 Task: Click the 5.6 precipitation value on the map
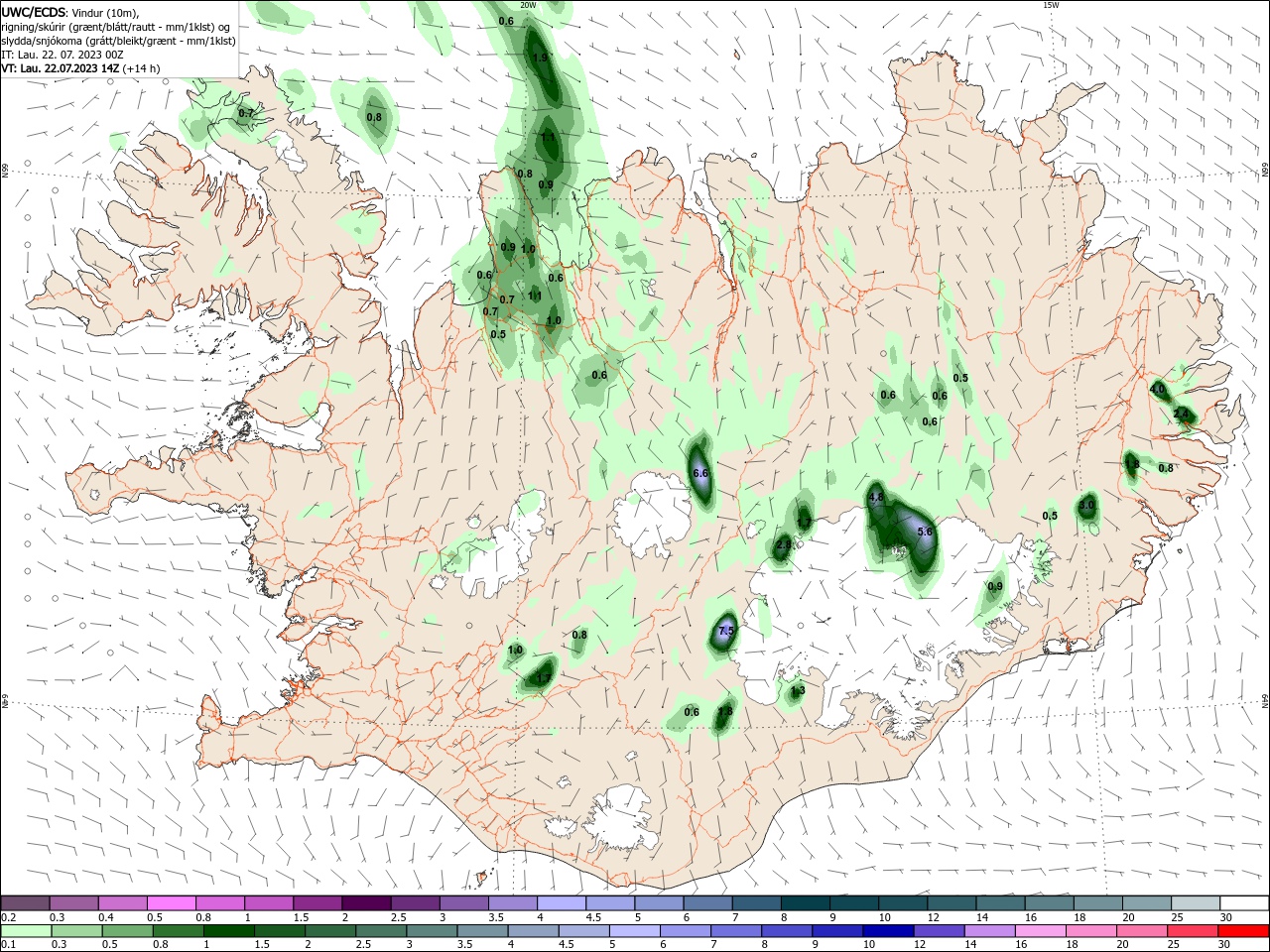point(926,532)
